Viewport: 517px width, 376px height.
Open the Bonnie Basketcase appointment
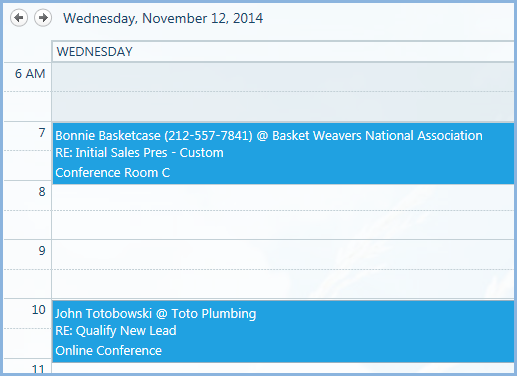click(283, 154)
